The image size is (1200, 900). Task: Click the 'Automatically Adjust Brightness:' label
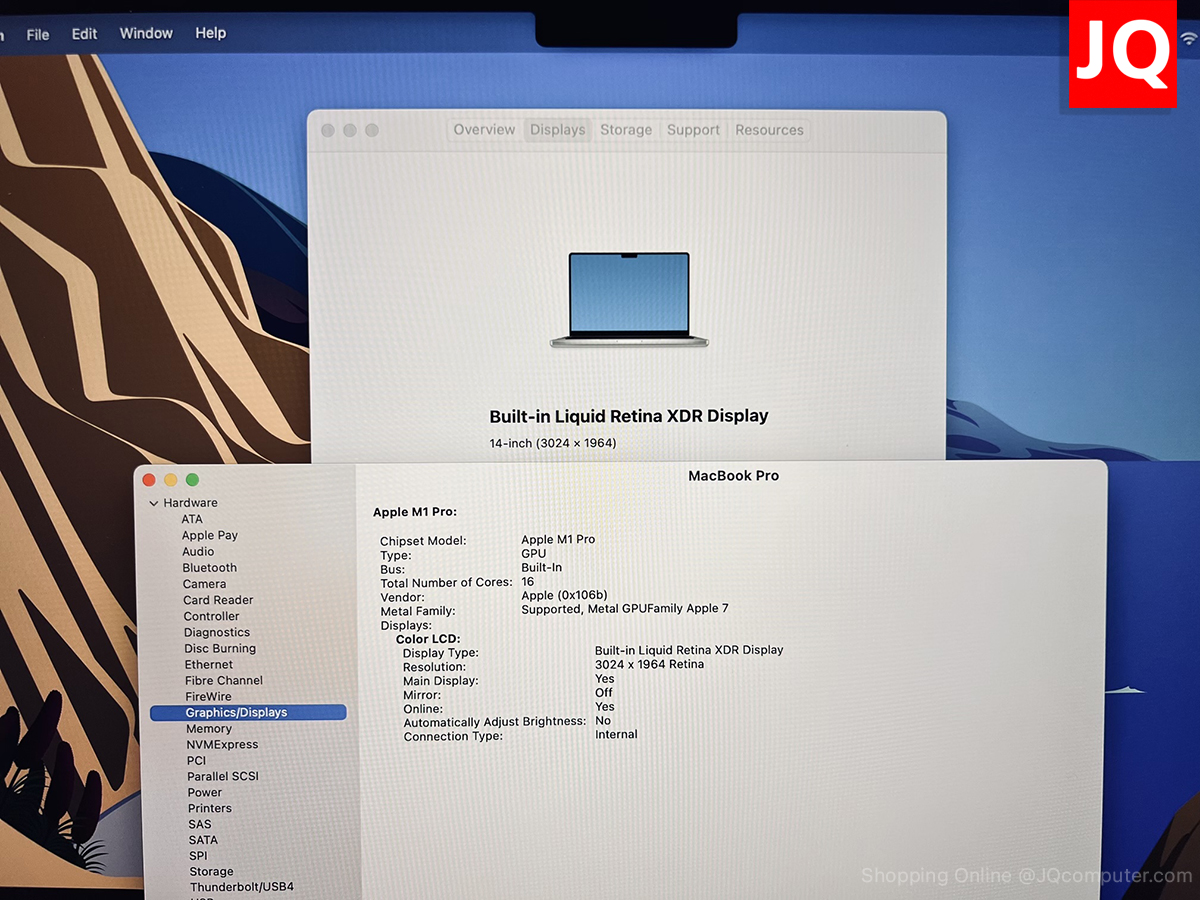495,722
